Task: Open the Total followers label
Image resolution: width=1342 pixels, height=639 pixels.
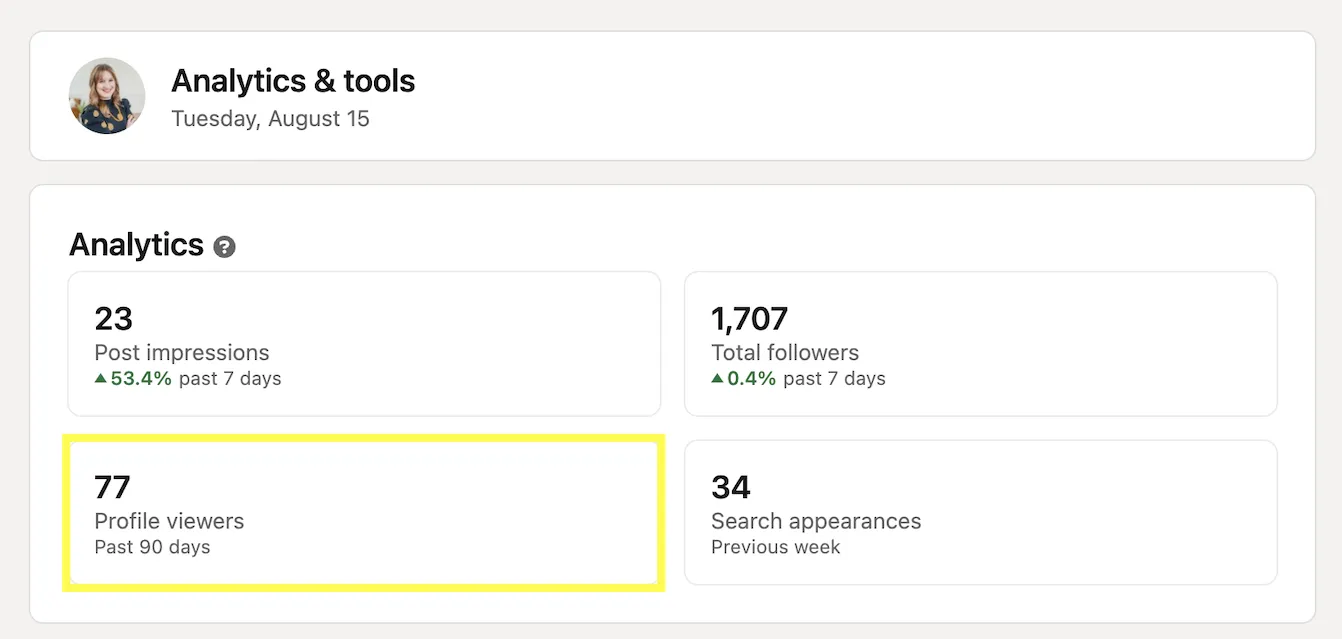Action: 785,353
